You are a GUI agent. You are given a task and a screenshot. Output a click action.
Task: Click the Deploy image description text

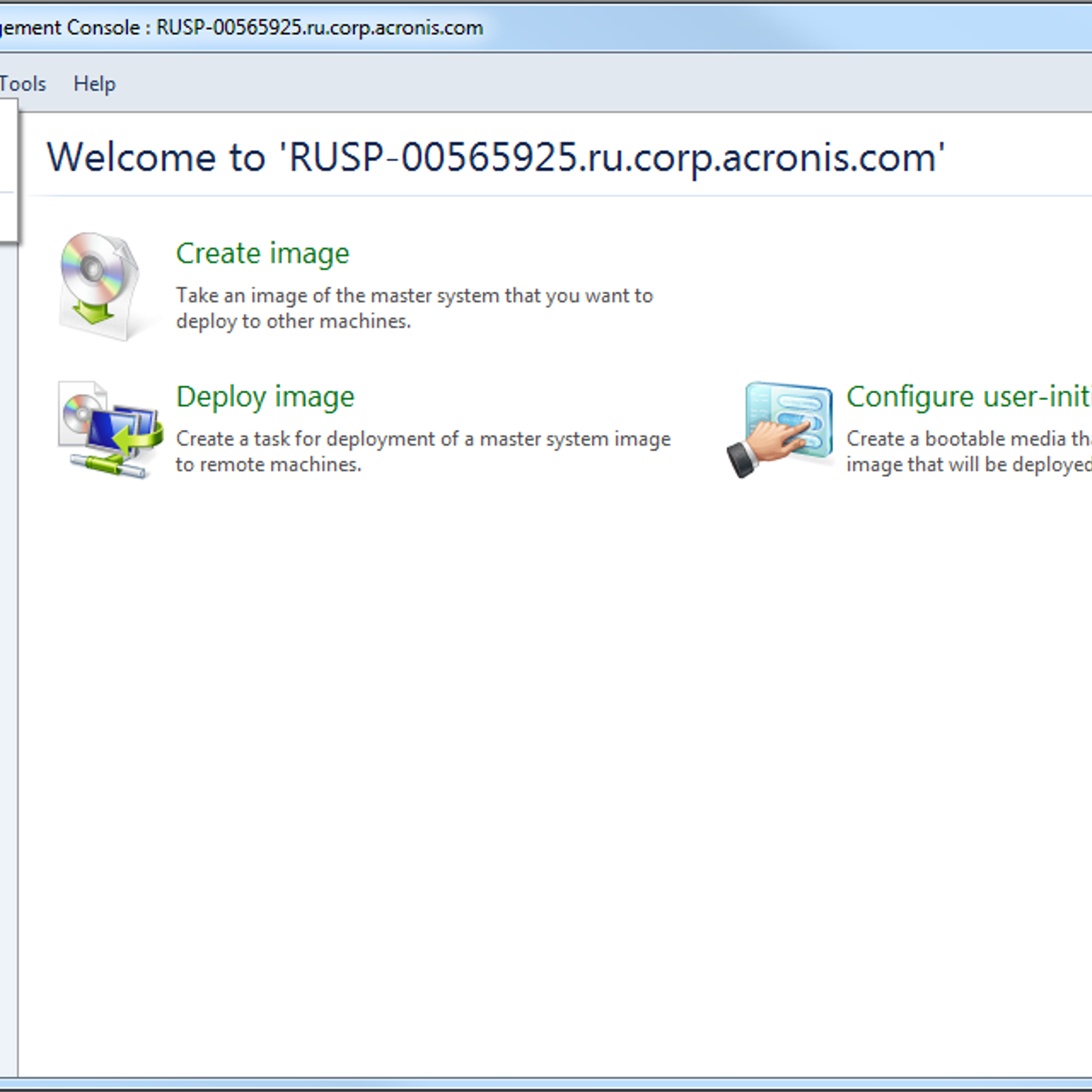coord(423,452)
